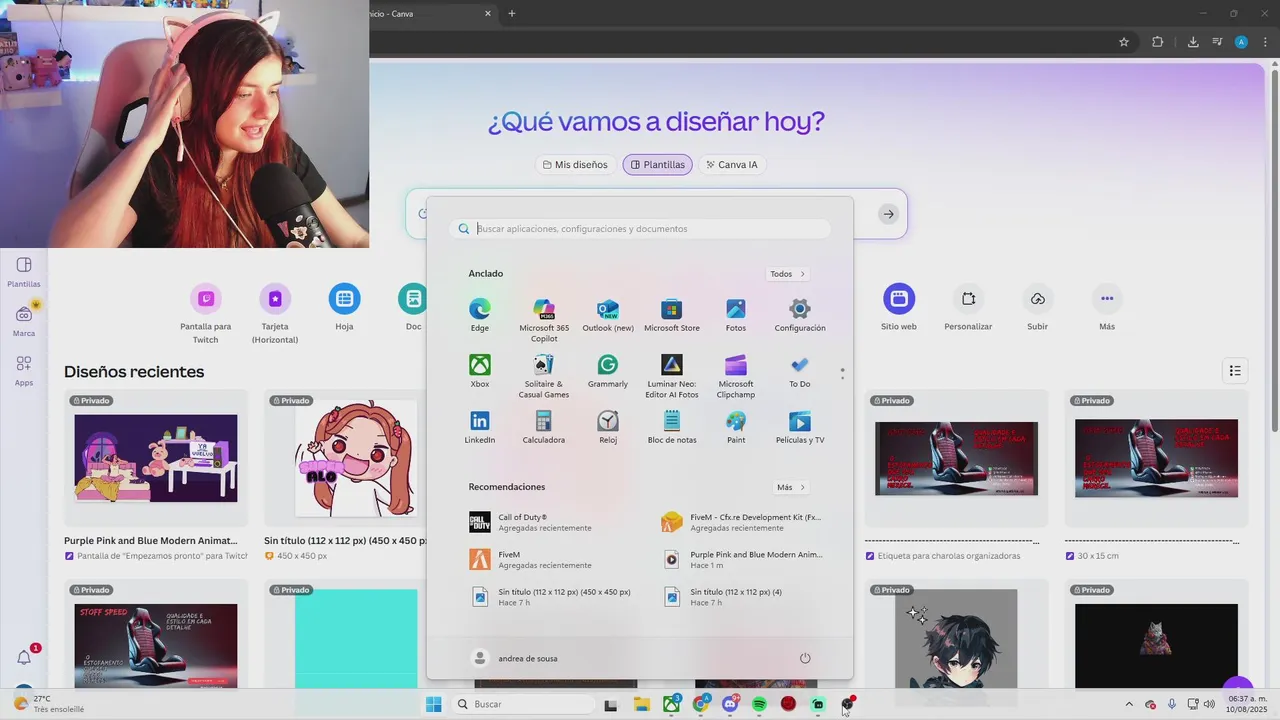Open the Reloj clock app
The height and width of the screenshot is (720, 1280).
tap(608, 426)
